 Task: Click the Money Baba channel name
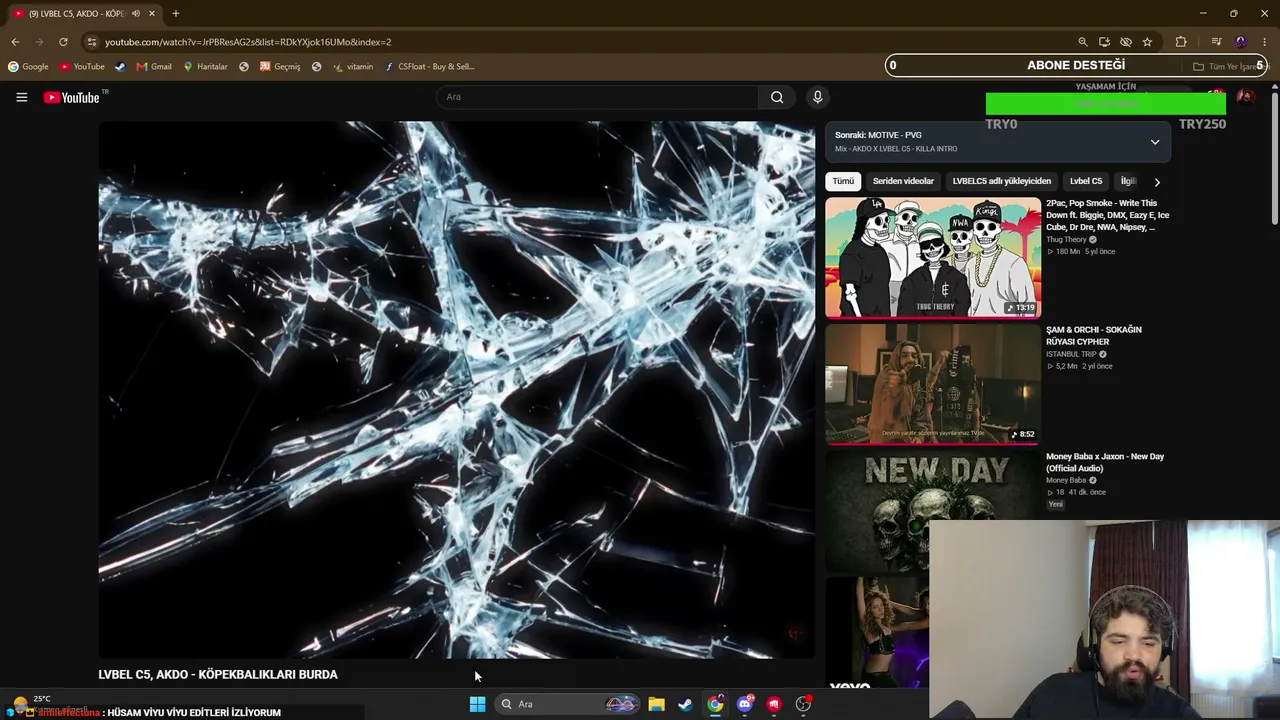[x=1066, y=481]
